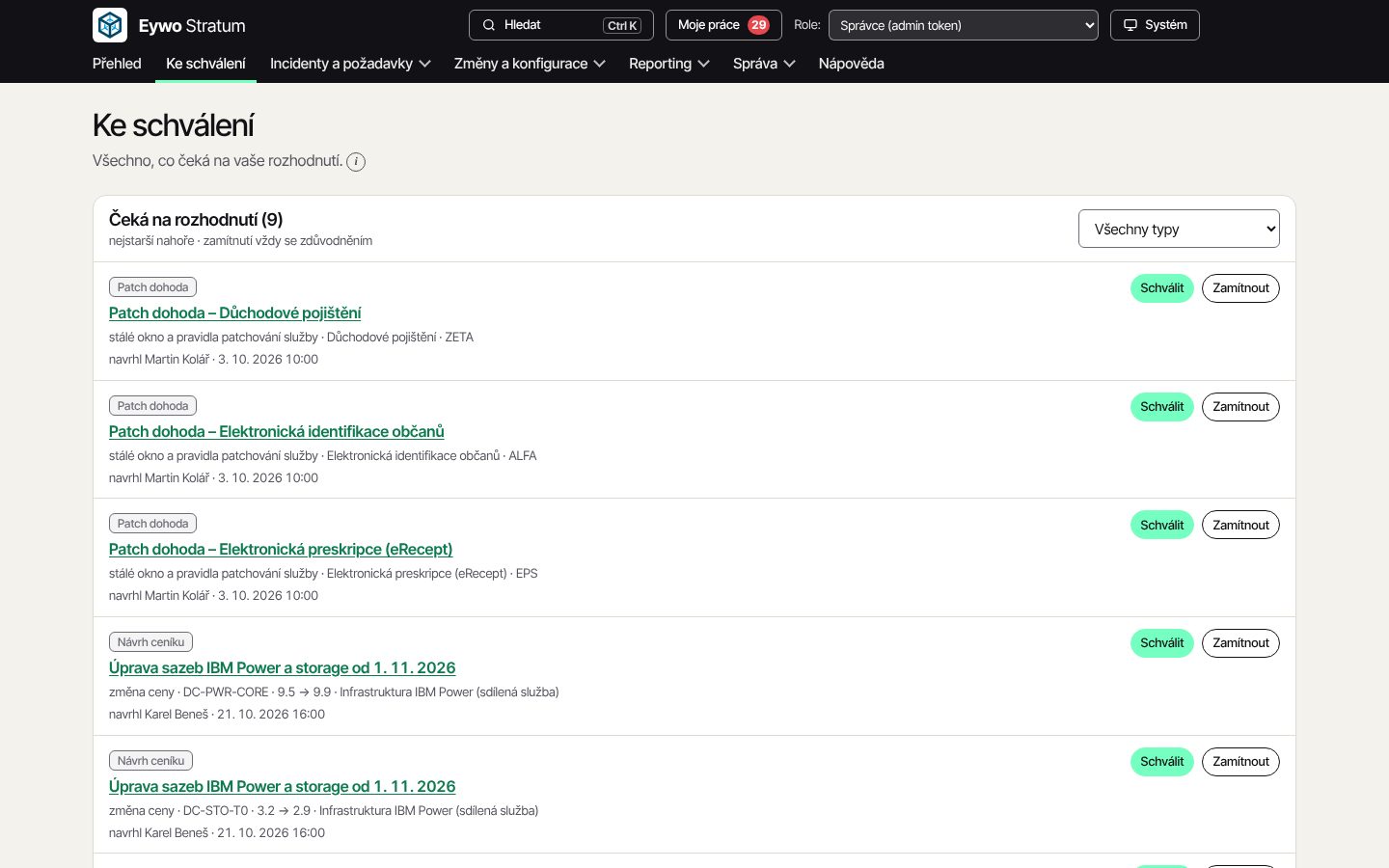Reject Patch dohoda – Elektronická preskripce (eRecept)
Viewport: 1389px width, 868px height.
click(1240, 525)
